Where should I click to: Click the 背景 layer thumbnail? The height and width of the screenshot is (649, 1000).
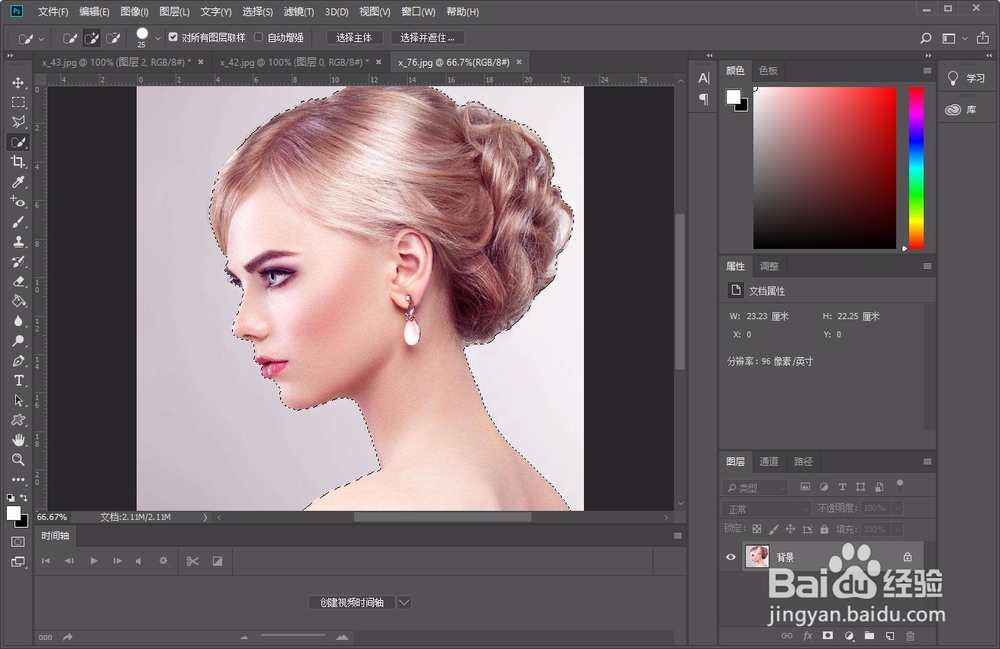click(757, 557)
